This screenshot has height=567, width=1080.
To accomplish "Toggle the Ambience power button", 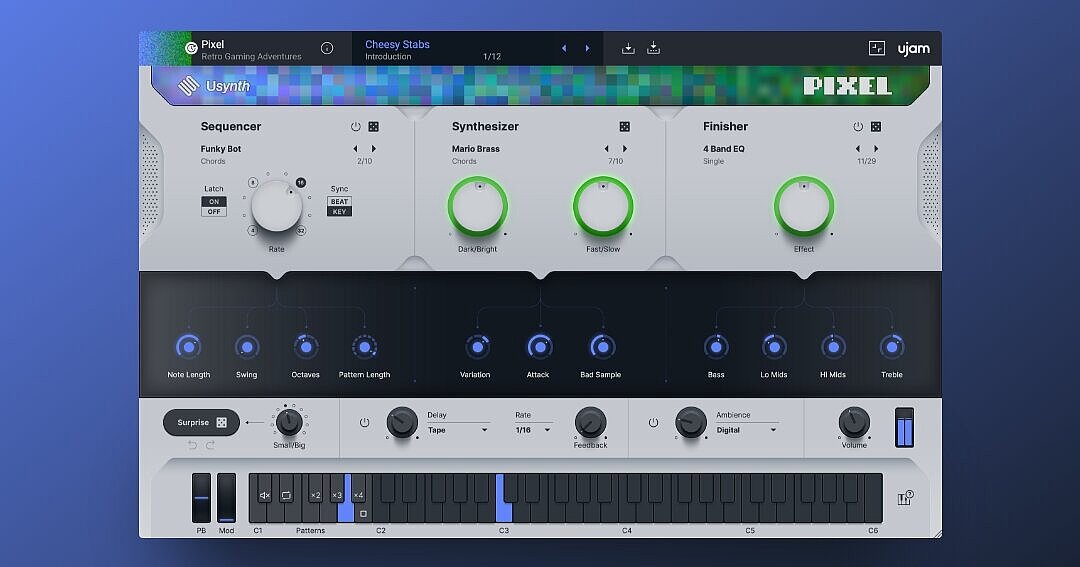I will point(653,422).
